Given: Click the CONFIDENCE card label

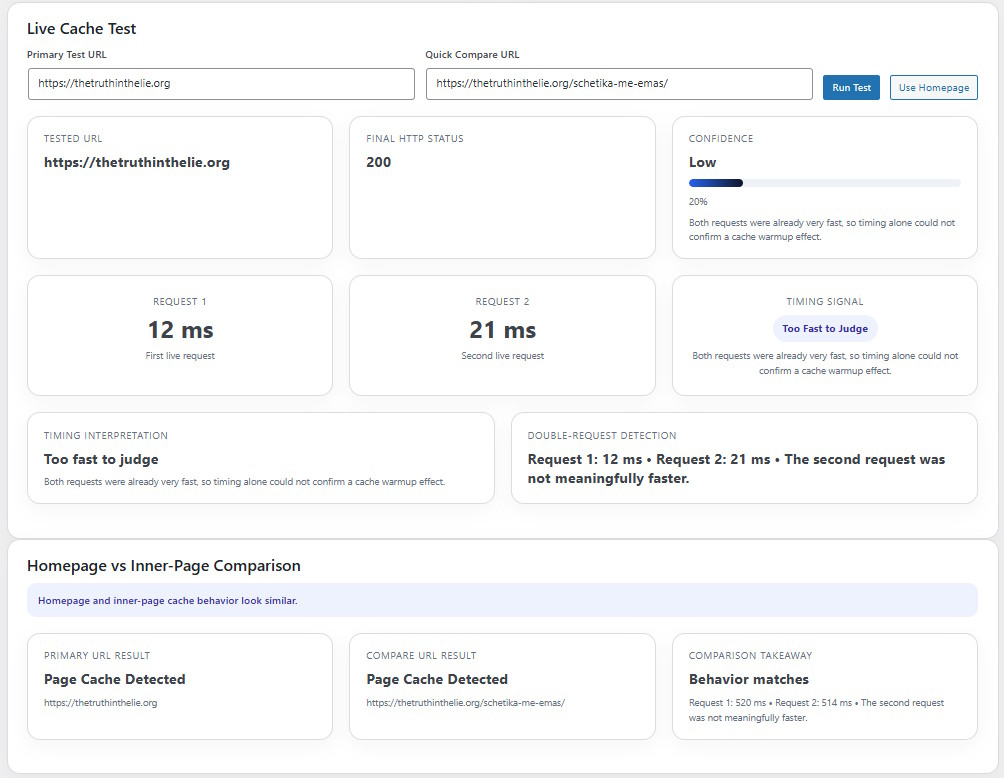Looking at the screenshot, I should [721, 139].
